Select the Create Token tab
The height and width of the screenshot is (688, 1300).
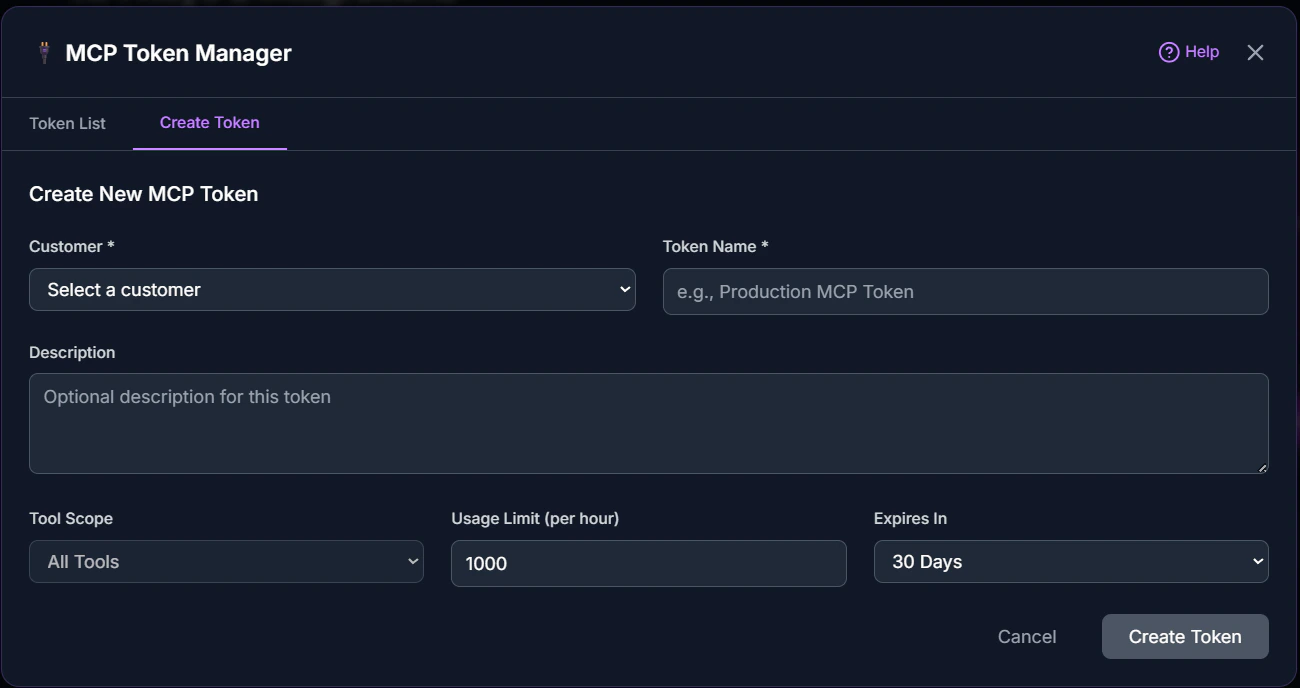coord(210,122)
